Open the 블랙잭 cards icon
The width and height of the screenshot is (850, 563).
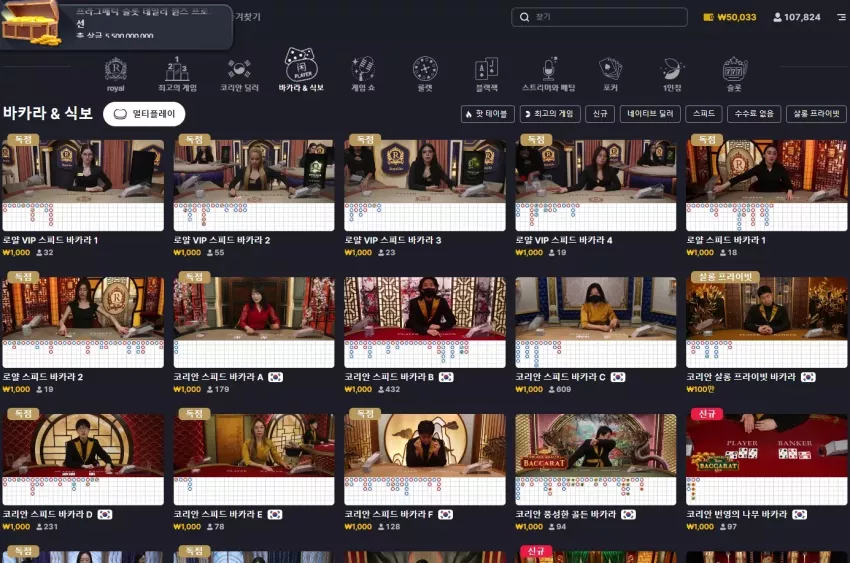487,69
